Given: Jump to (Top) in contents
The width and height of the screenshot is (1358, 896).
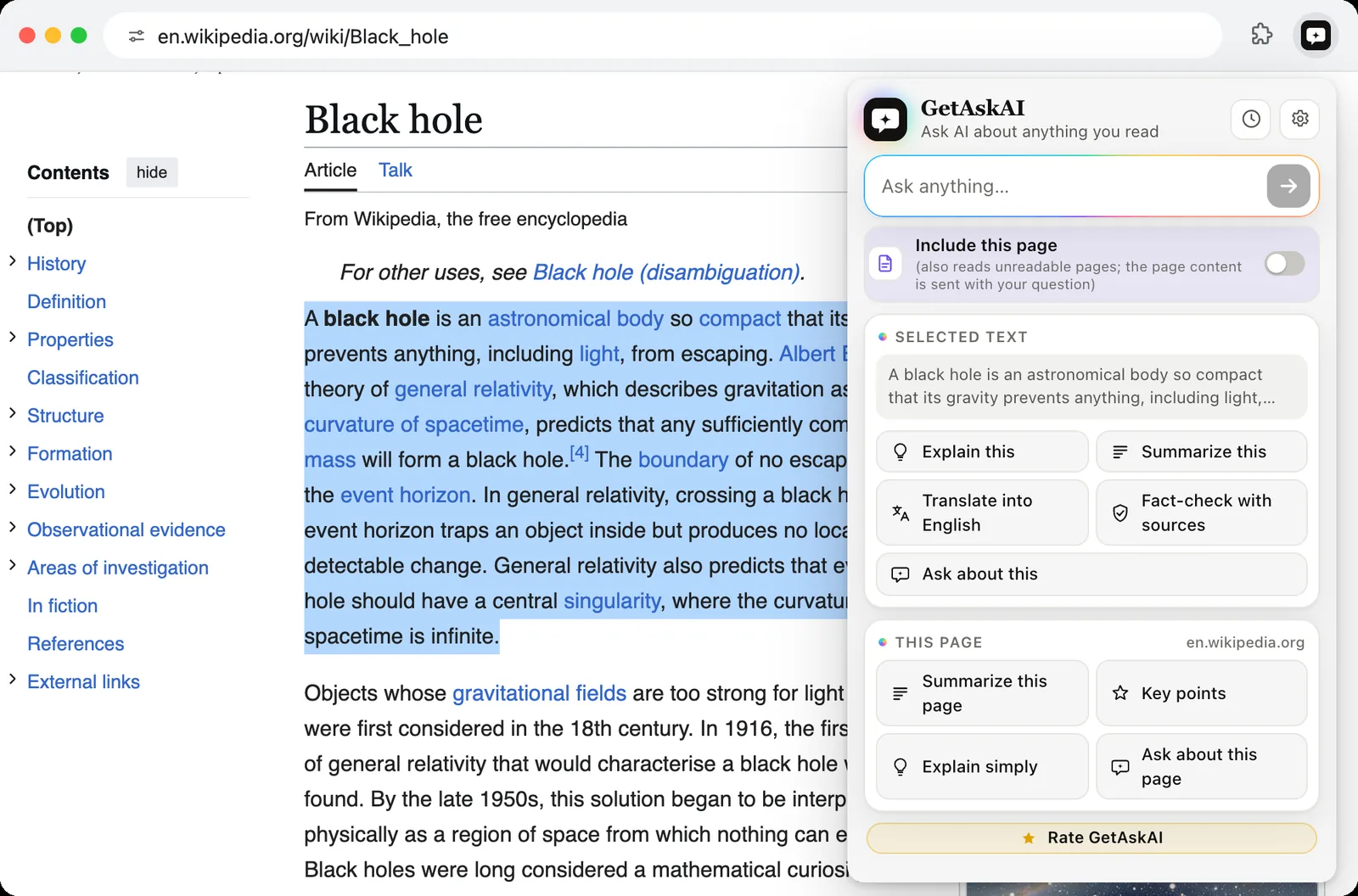Looking at the screenshot, I should (x=50, y=226).
